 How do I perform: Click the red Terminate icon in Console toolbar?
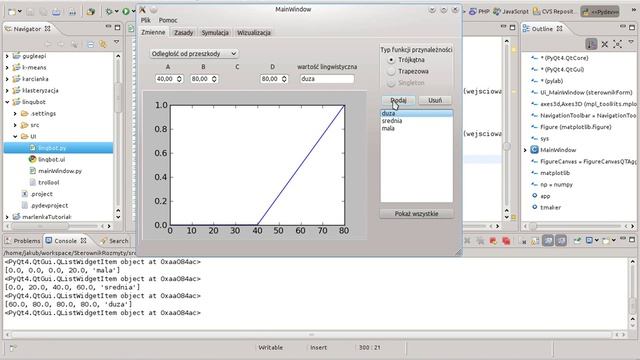pos(493,241)
